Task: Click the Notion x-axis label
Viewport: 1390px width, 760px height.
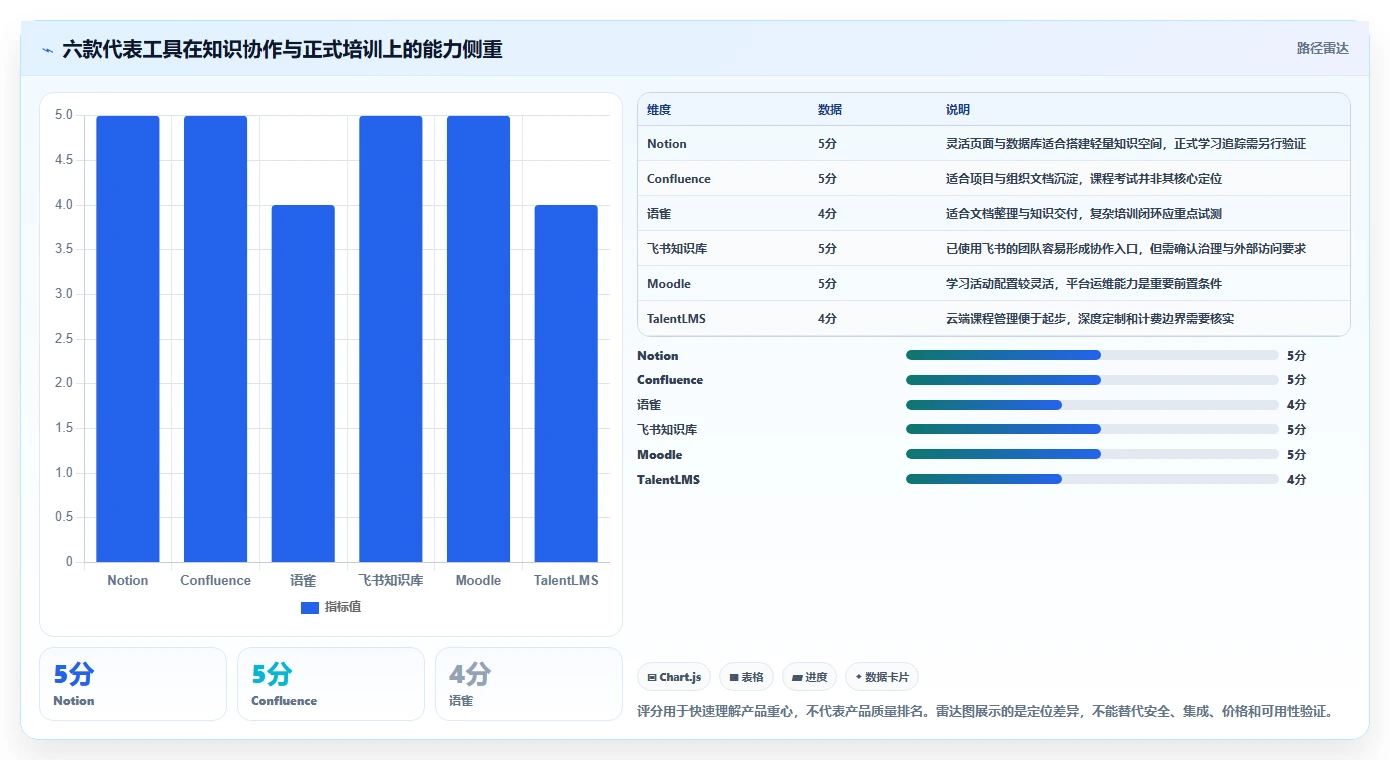Action: point(128,581)
